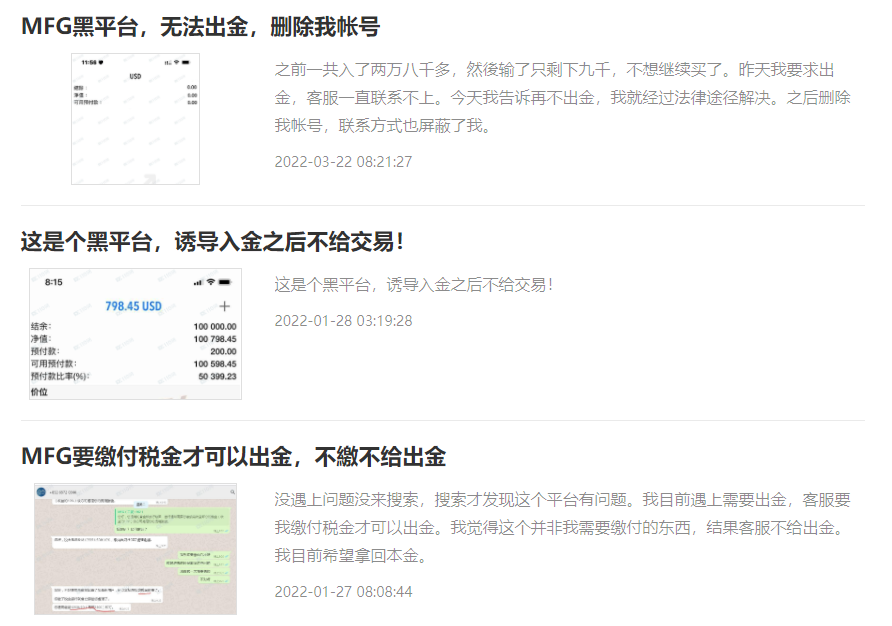Click the signal bars icon in the 8:15 screenshot
This screenshot has width=892, height=626.
point(198,282)
